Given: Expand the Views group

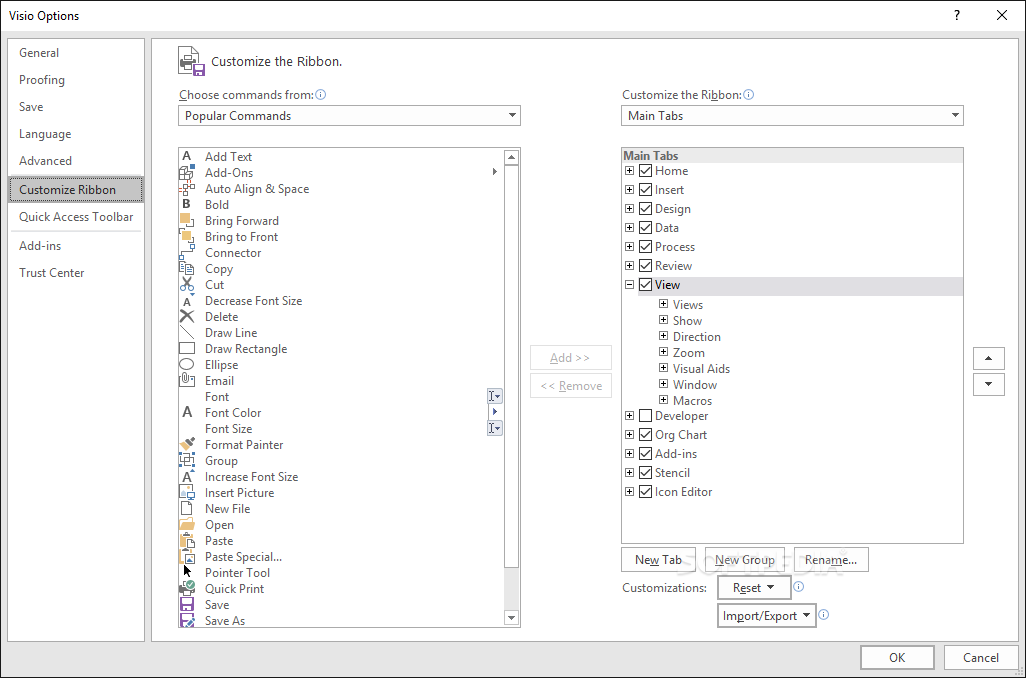Looking at the screenshot, I should pyautogui.click(x=663, y=304).
